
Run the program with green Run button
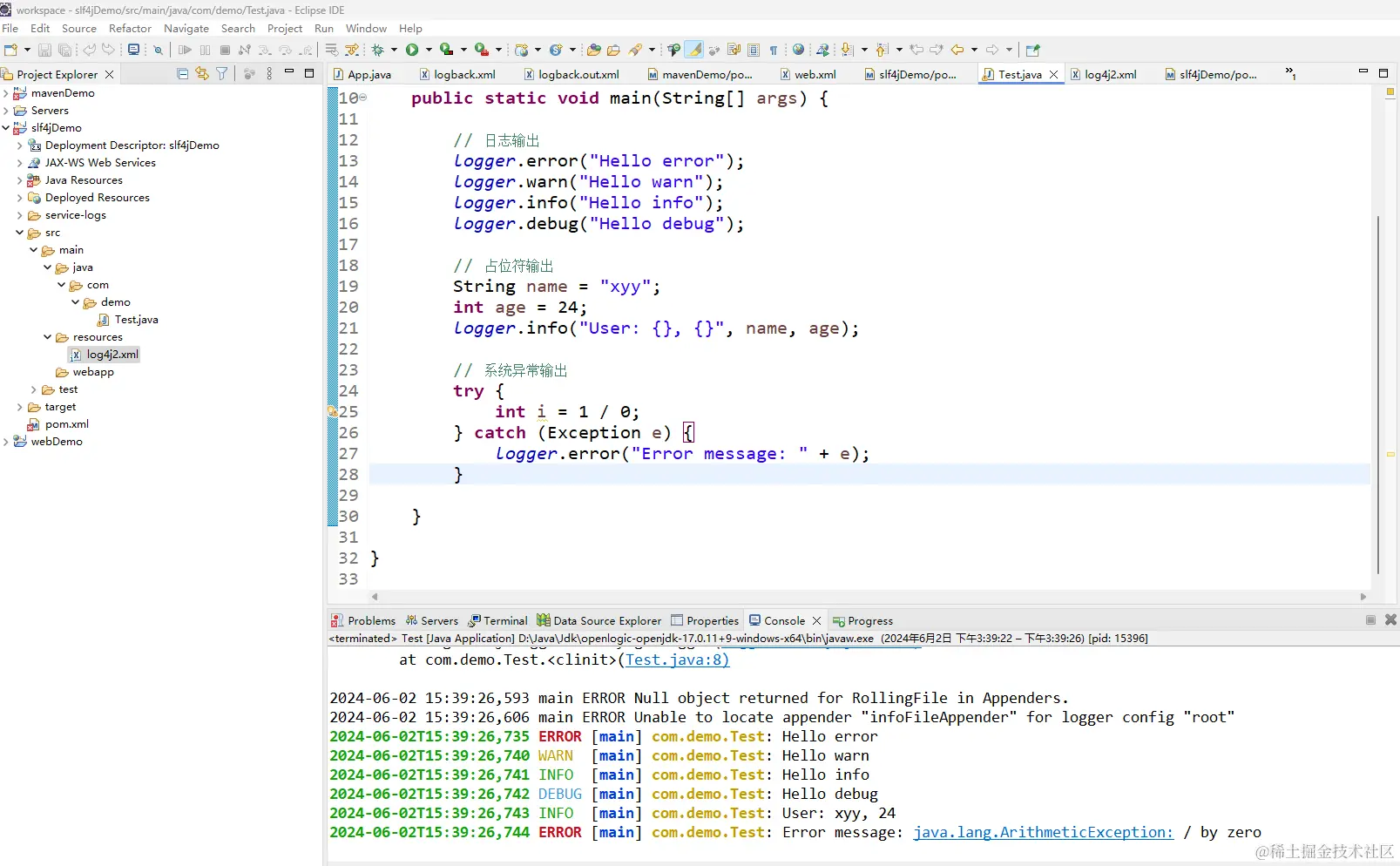pyautogui.click(x=412, y=50)
